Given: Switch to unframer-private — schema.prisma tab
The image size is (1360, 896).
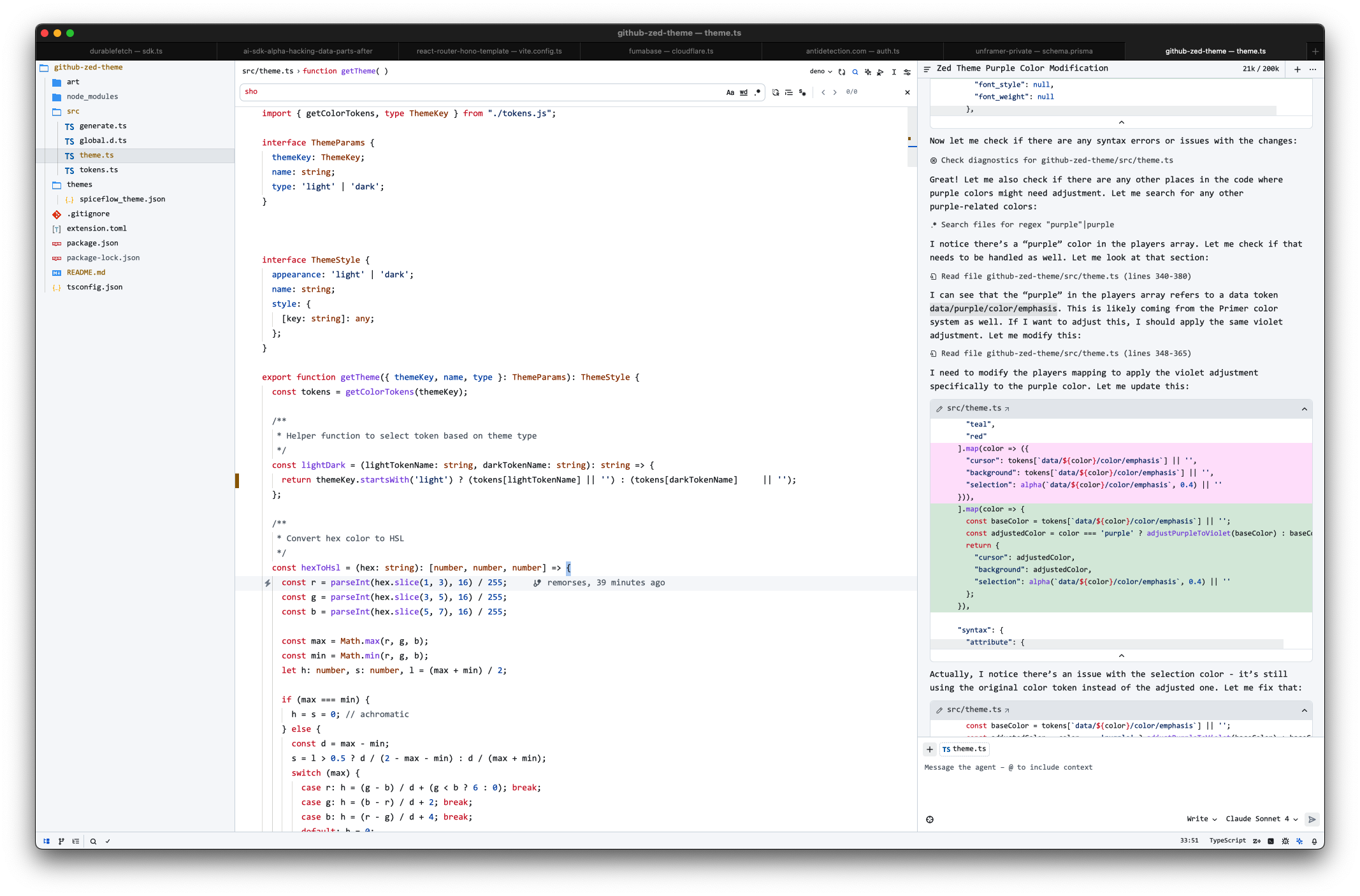Looking at the screenshot, I should [1034, 51].
